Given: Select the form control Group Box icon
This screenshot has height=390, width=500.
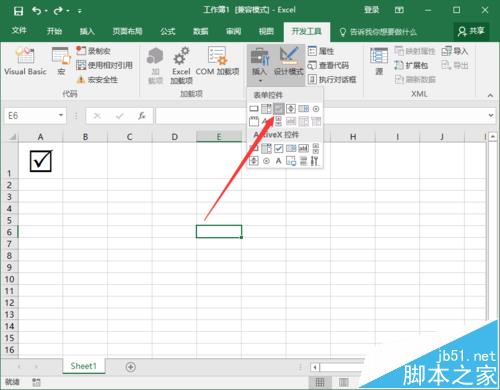Looking at the screenshot, I should click(254, 121).
